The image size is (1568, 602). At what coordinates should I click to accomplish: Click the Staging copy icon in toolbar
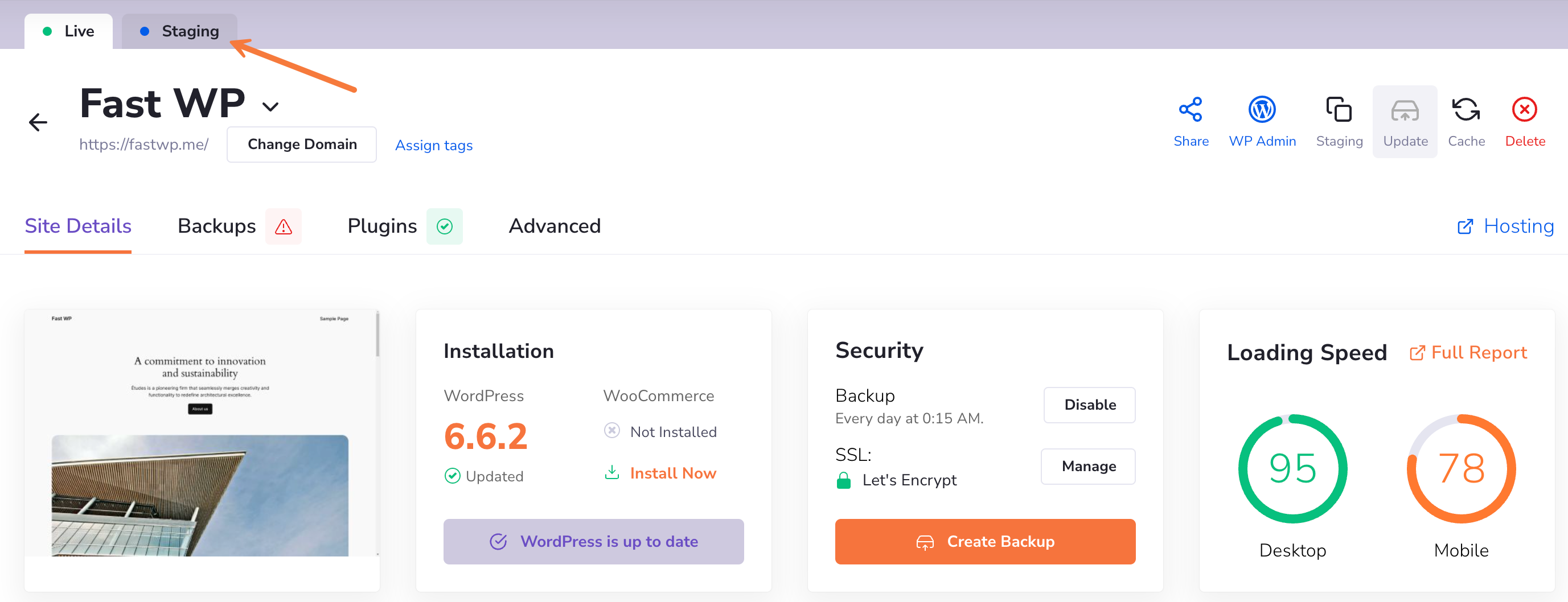(1339, 110)
